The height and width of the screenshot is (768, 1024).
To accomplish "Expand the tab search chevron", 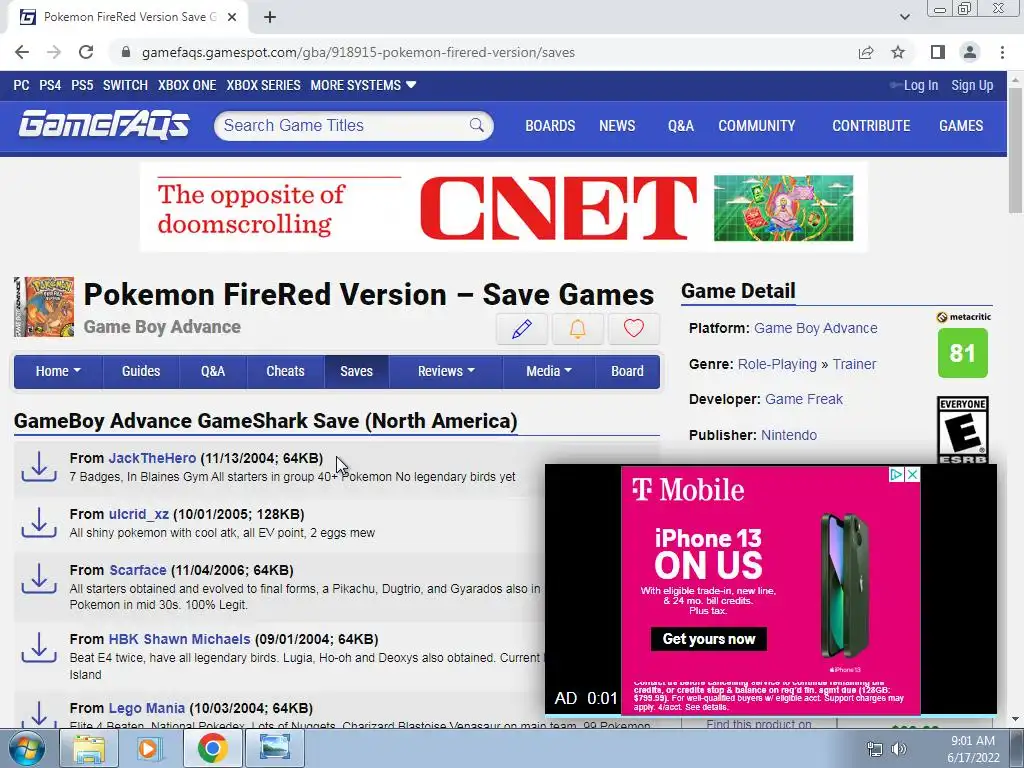I will click(904, 17).
